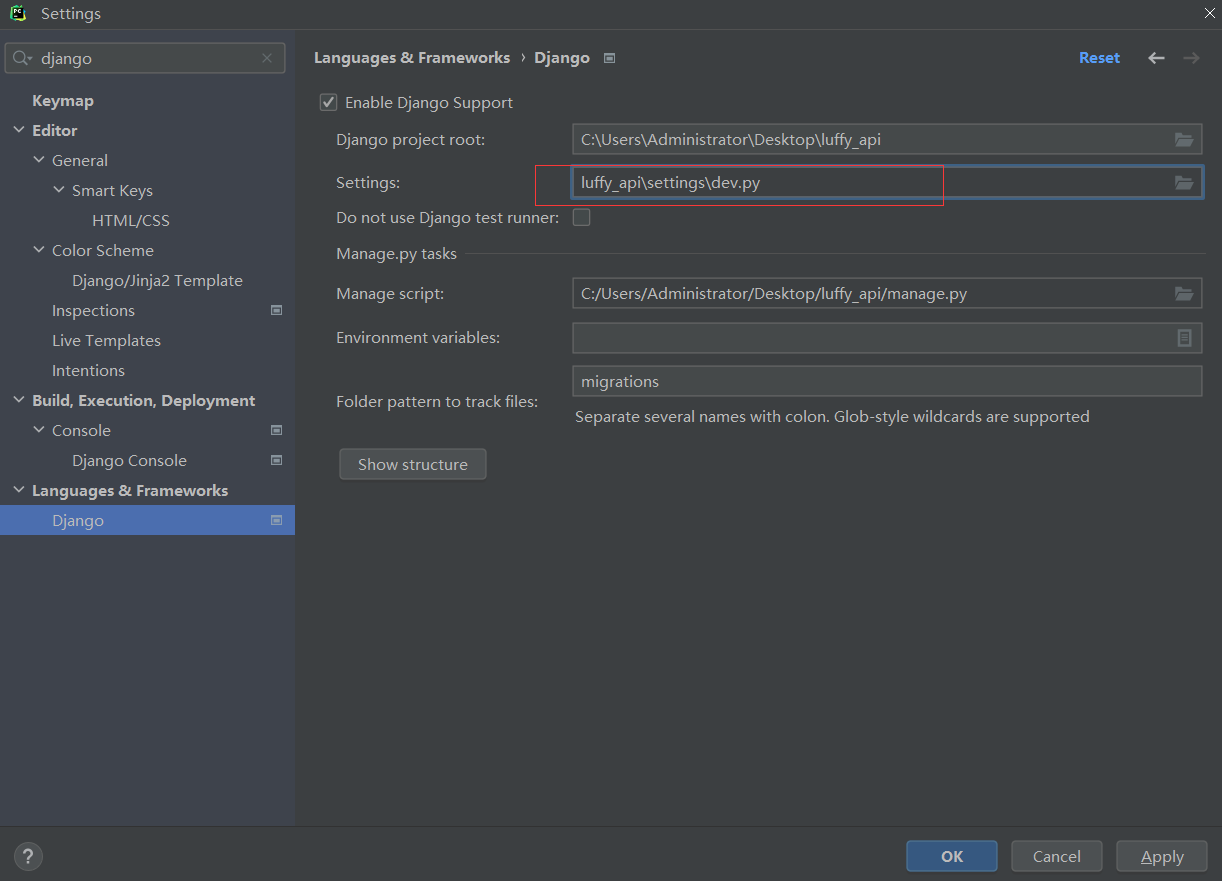This screenshot has width=1222, height=881.
Task: Confirm with the OK button
Action: pos(952,856)
